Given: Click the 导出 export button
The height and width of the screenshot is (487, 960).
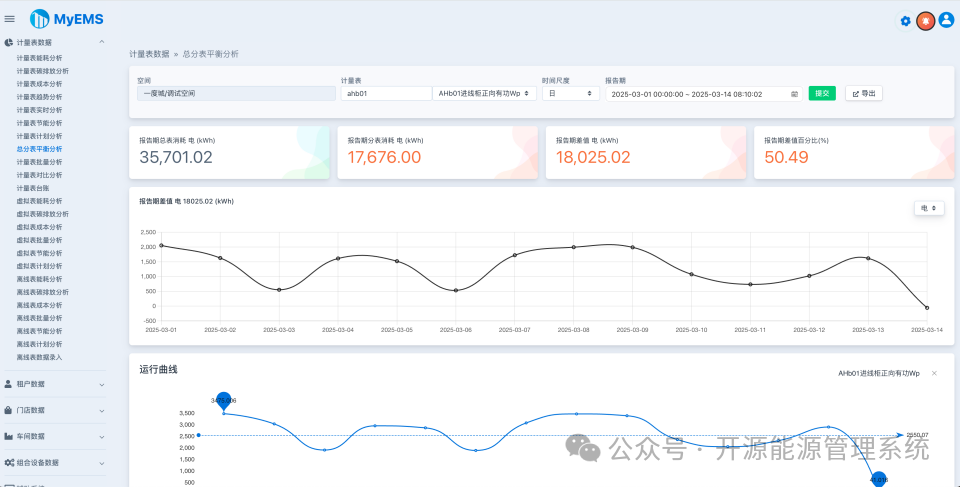Looking at the screenshot, I should tap(864, 93).
